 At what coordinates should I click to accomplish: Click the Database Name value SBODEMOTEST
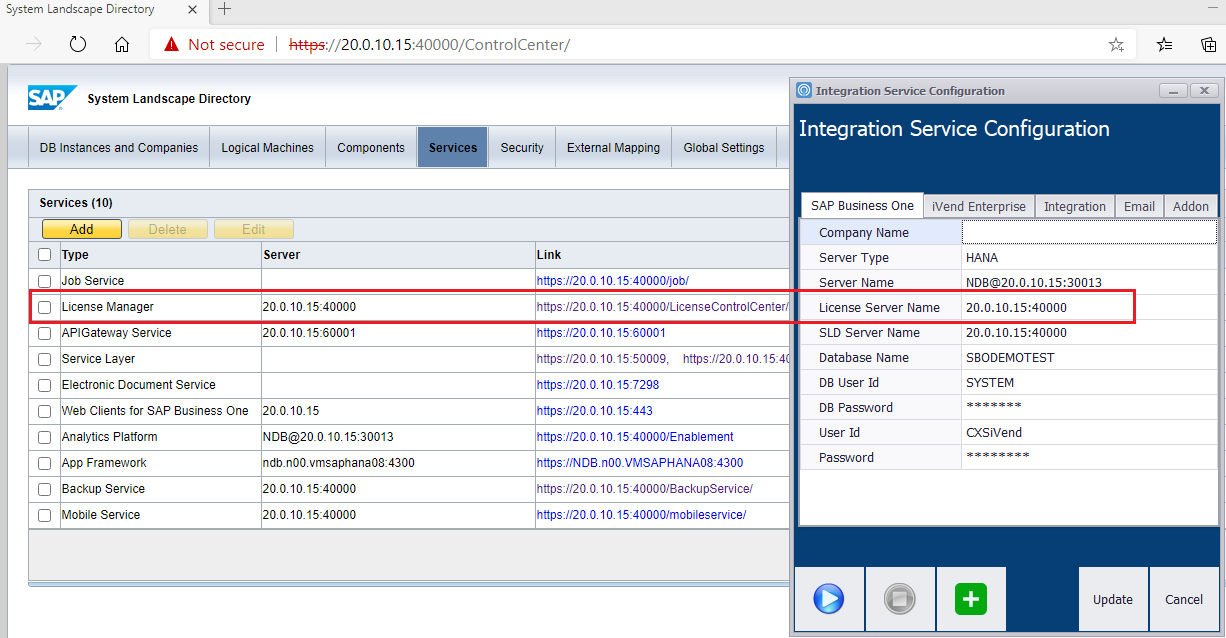[1010, 358]
